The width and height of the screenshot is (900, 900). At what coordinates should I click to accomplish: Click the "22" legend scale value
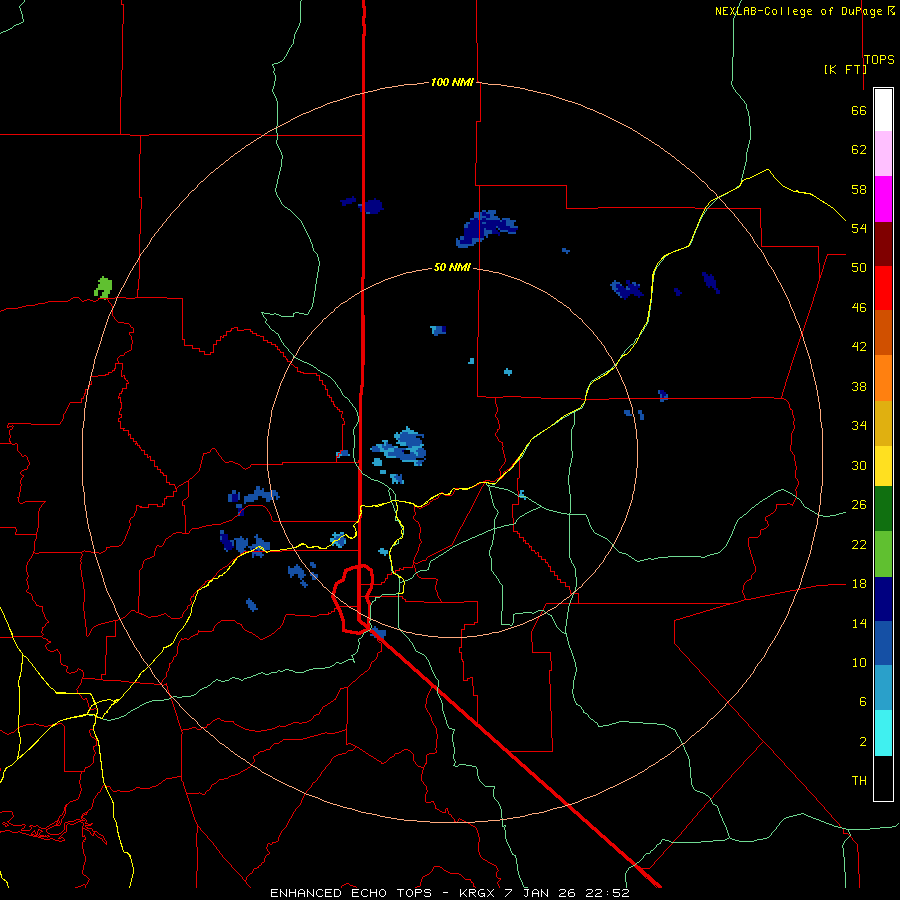click(859, 544)
